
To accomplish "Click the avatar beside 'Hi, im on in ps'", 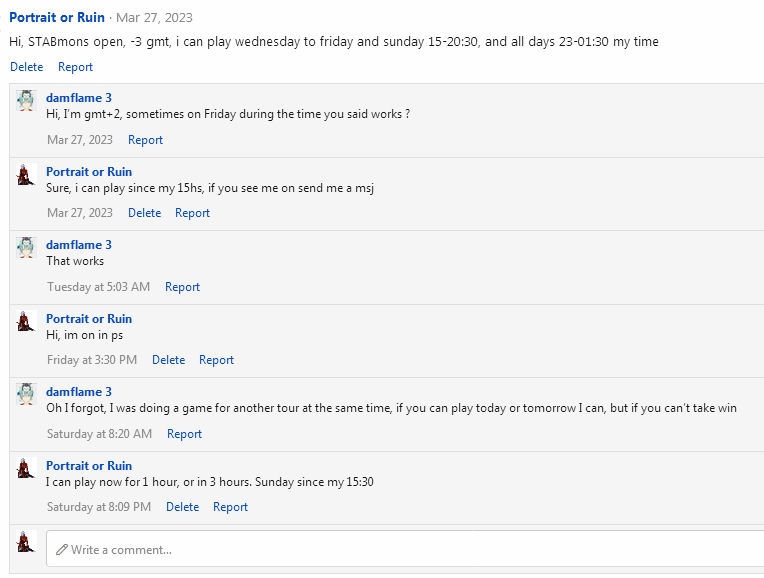I will click(27, 322).
